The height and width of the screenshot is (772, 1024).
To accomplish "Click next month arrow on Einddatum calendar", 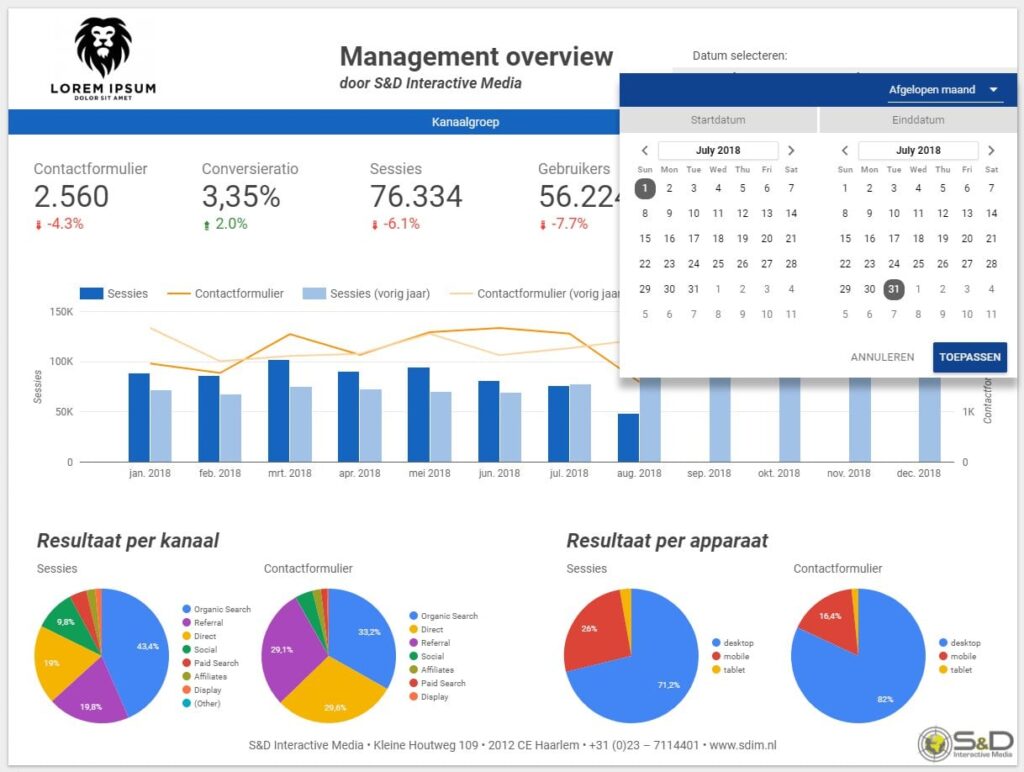I will pos(991,150).
